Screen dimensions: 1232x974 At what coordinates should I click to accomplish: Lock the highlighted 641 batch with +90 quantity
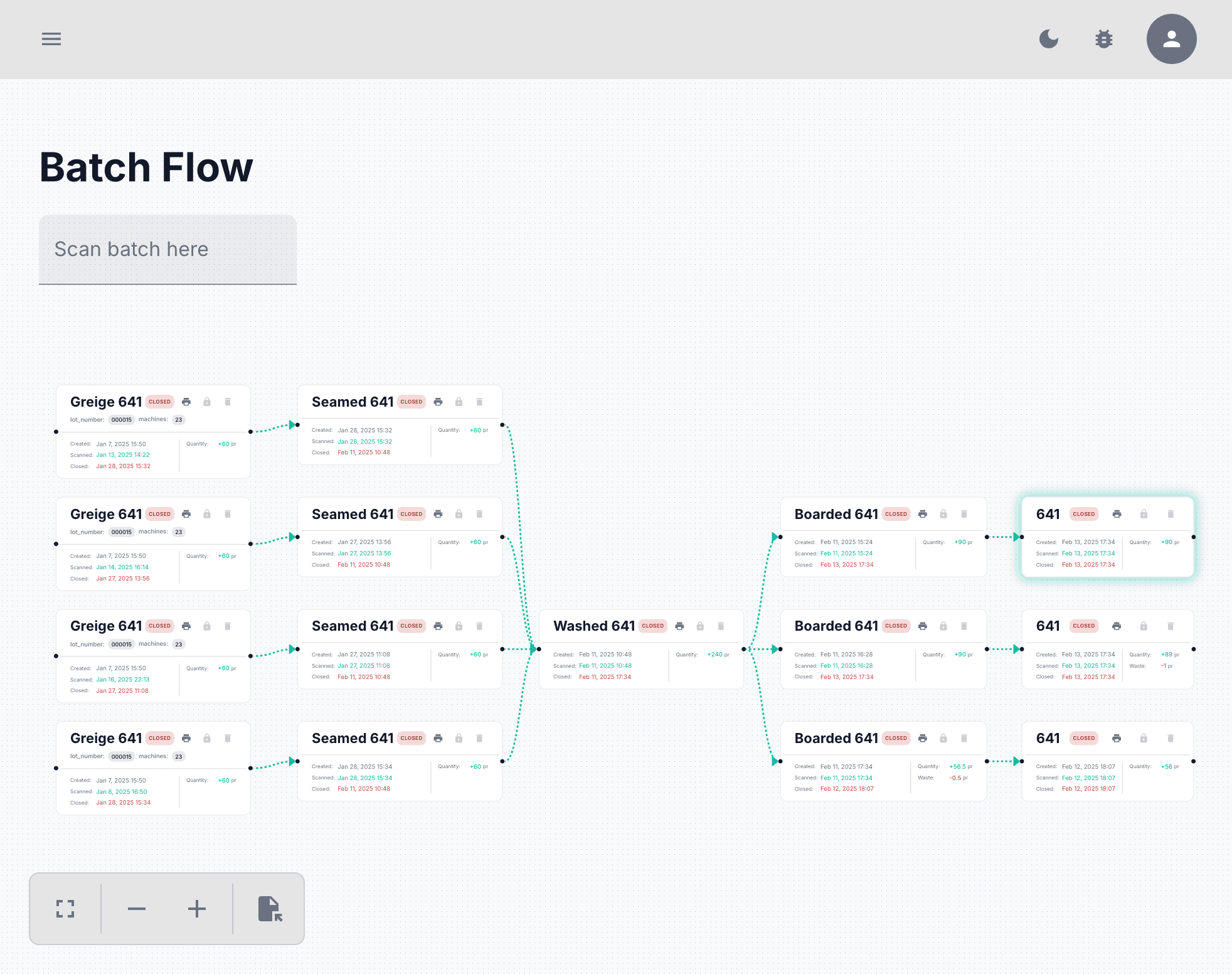[x=1144, y=514]
